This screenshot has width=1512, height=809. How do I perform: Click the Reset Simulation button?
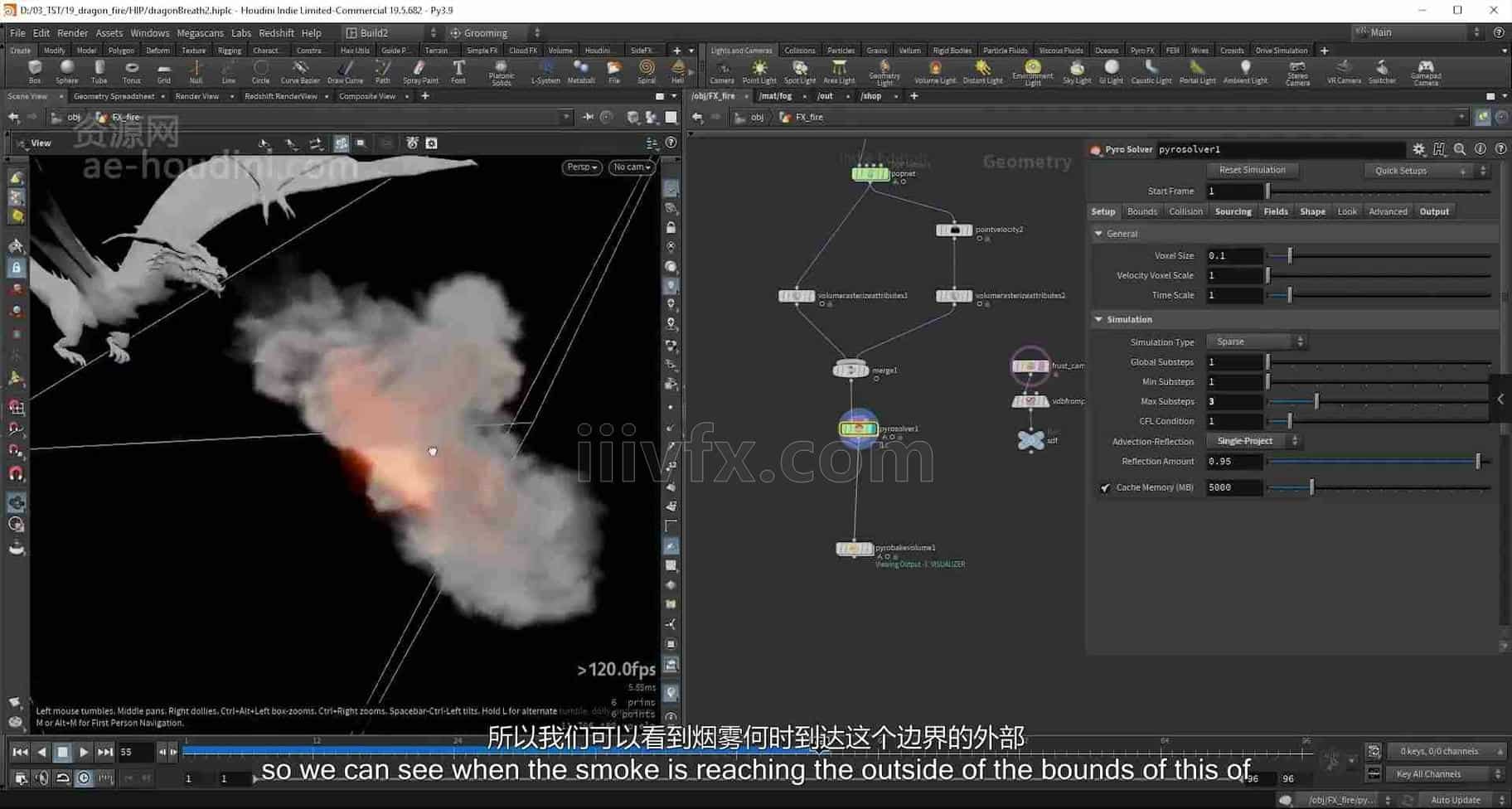coord(1252,170)
